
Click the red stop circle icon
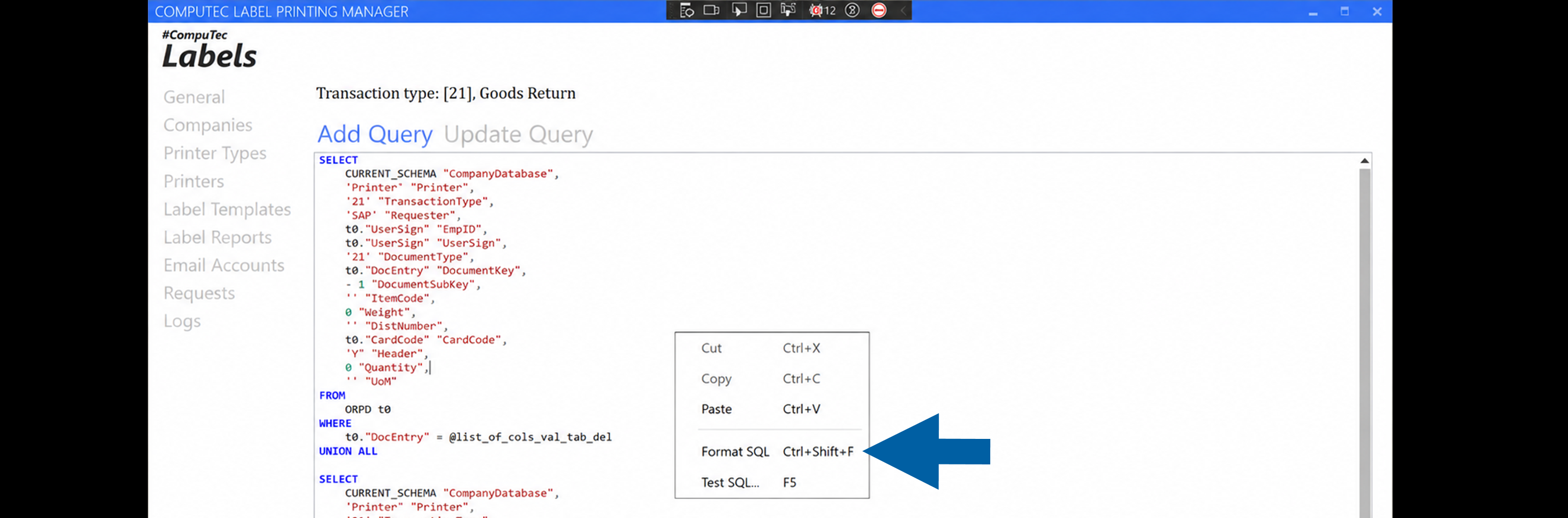(879, 10)
